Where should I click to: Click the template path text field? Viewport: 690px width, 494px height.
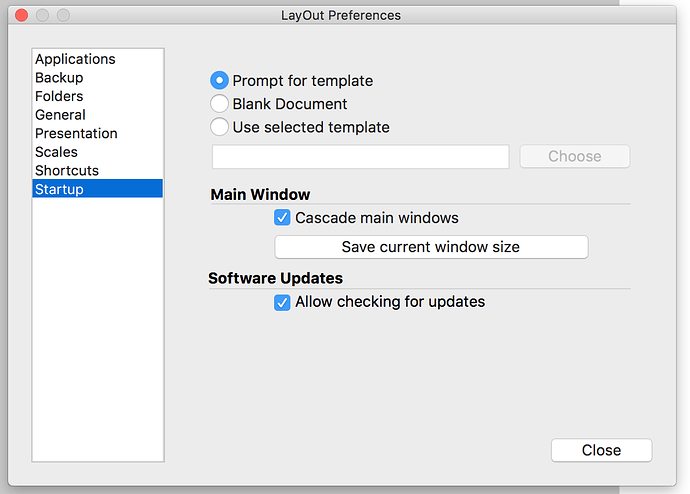(x=360, y=156)
